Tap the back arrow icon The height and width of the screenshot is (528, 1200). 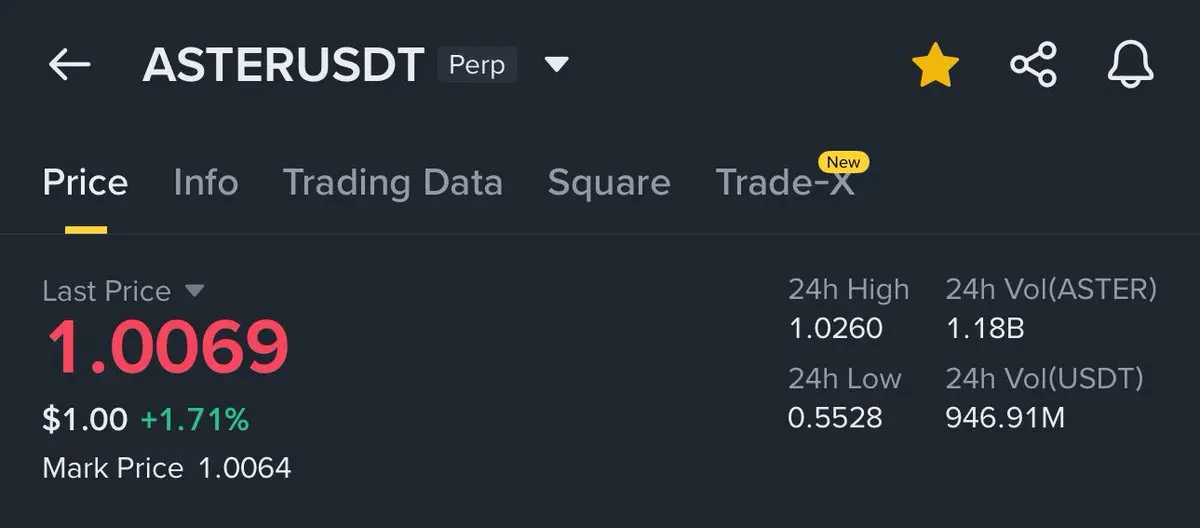69,66
